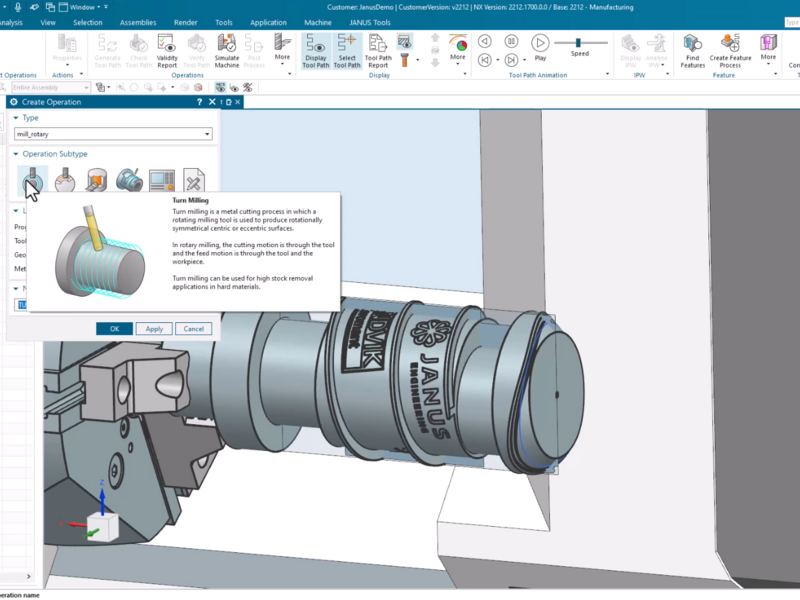Open the Application ribbon tab

268,22
